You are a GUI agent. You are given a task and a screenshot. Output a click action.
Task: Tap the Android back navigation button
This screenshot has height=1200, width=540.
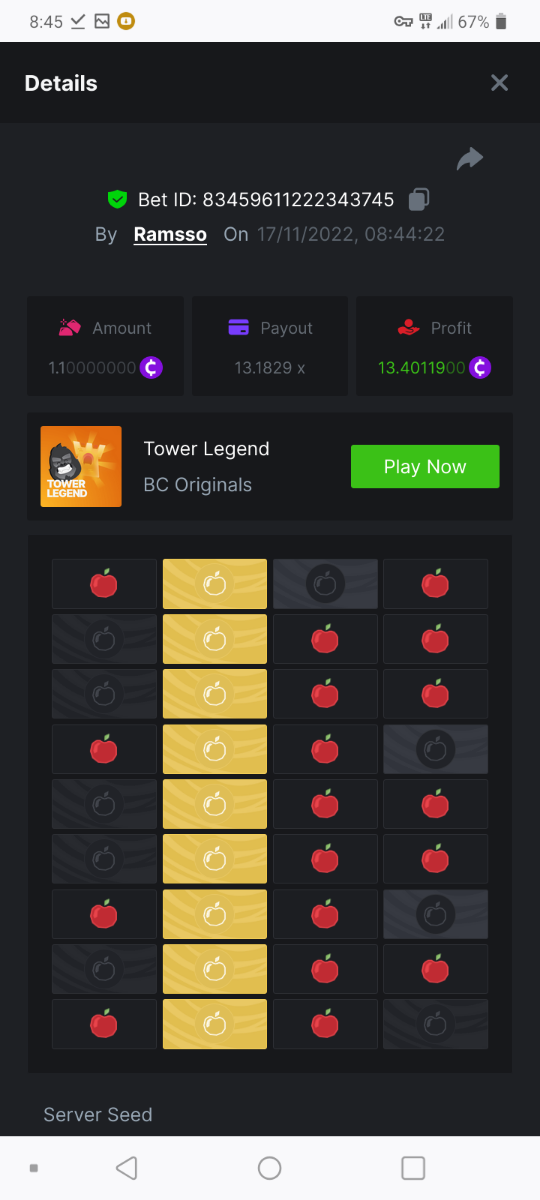click(x=126, y=1167)
